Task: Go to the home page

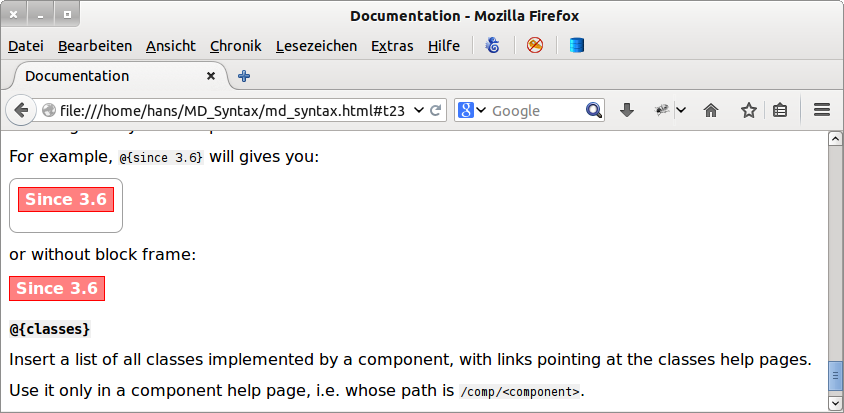Action: coord(711,110)
